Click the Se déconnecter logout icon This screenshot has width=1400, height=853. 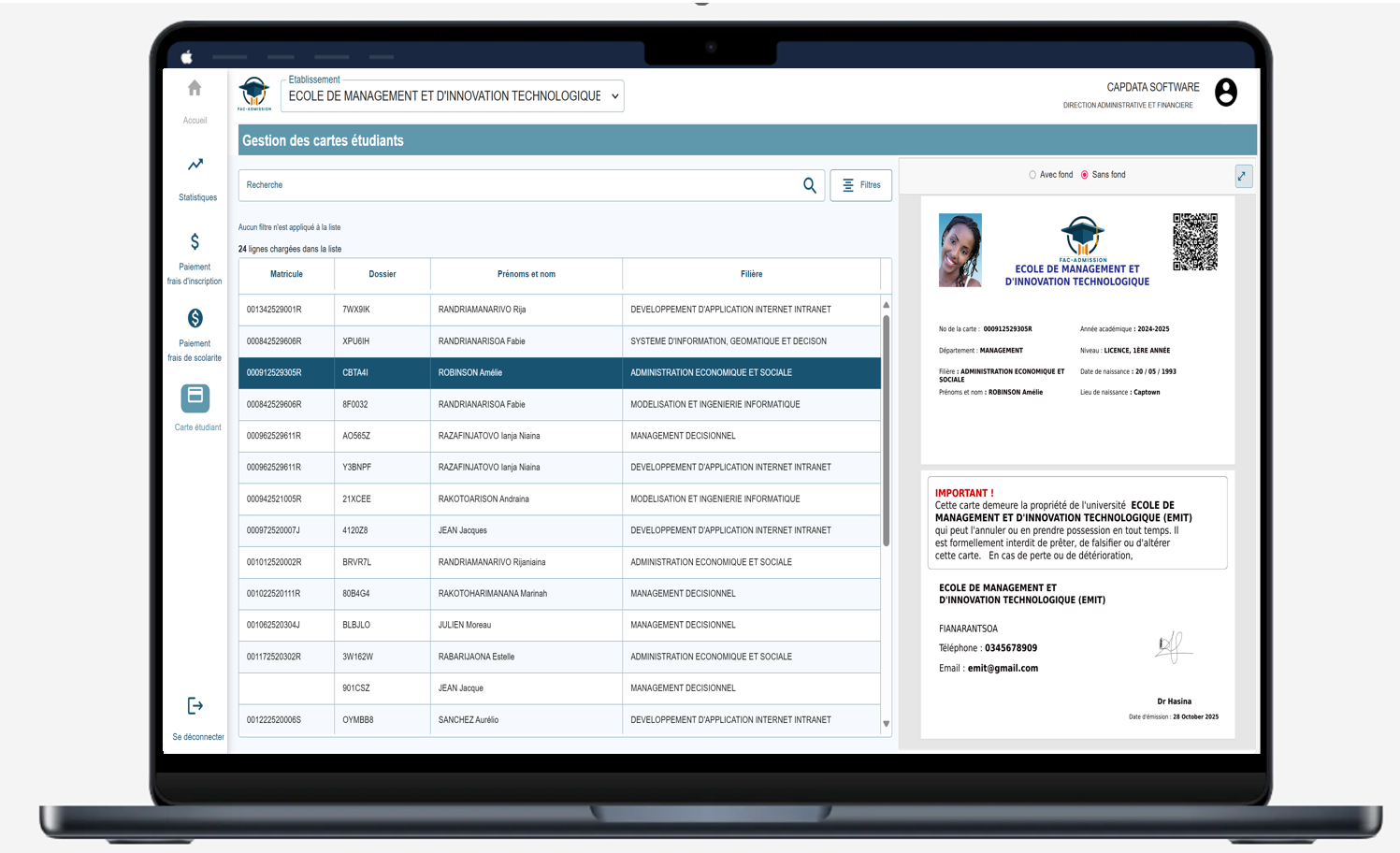195,706
